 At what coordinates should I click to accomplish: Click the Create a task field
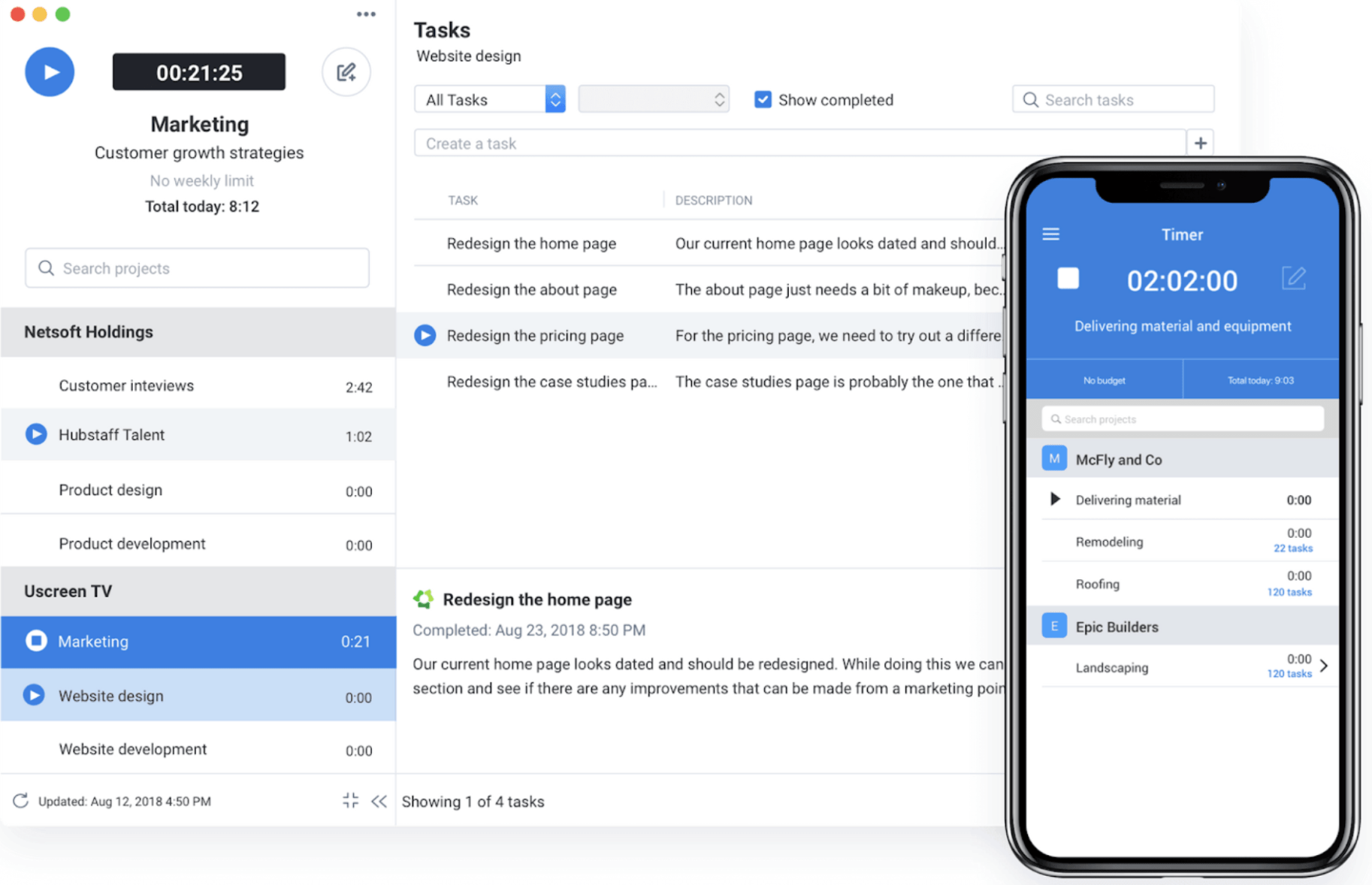click(799, 143)
